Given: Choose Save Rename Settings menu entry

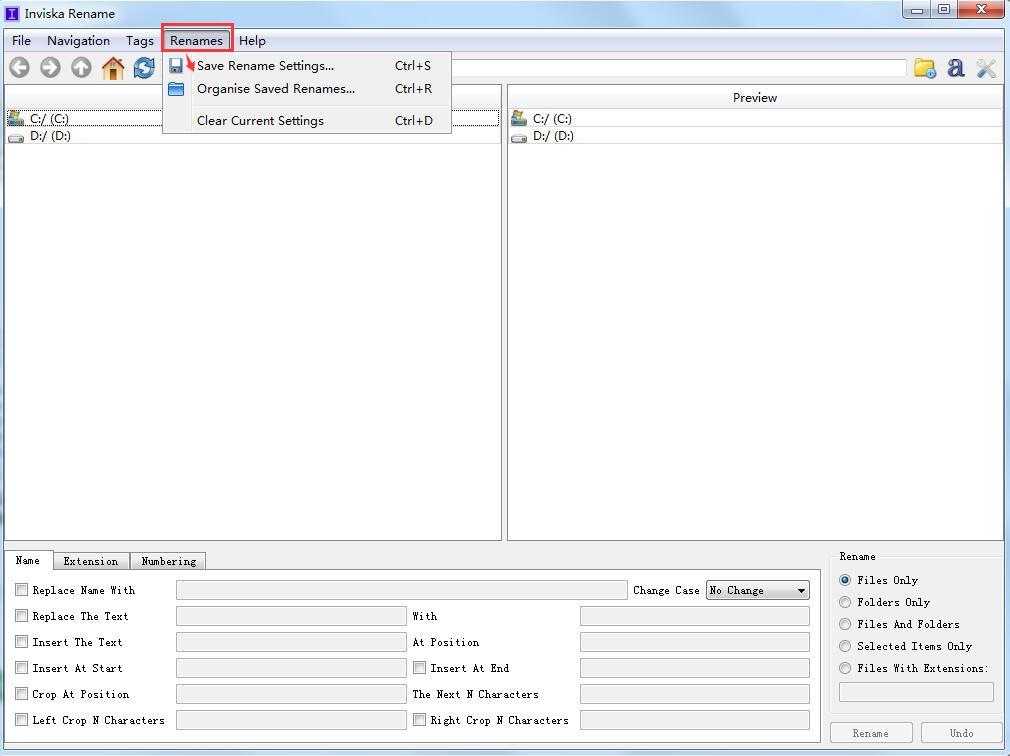Looking at the screenshot, I should pyautogui.click(x=307, y=66).
